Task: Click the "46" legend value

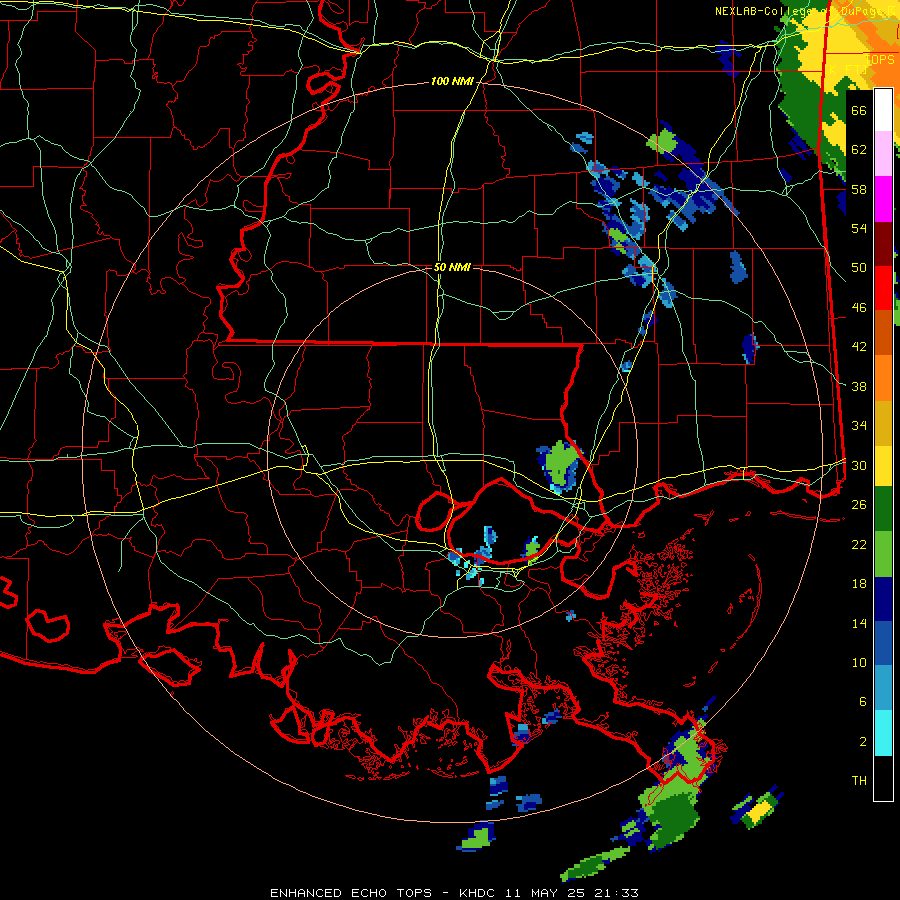Action: tap(859, 308)
